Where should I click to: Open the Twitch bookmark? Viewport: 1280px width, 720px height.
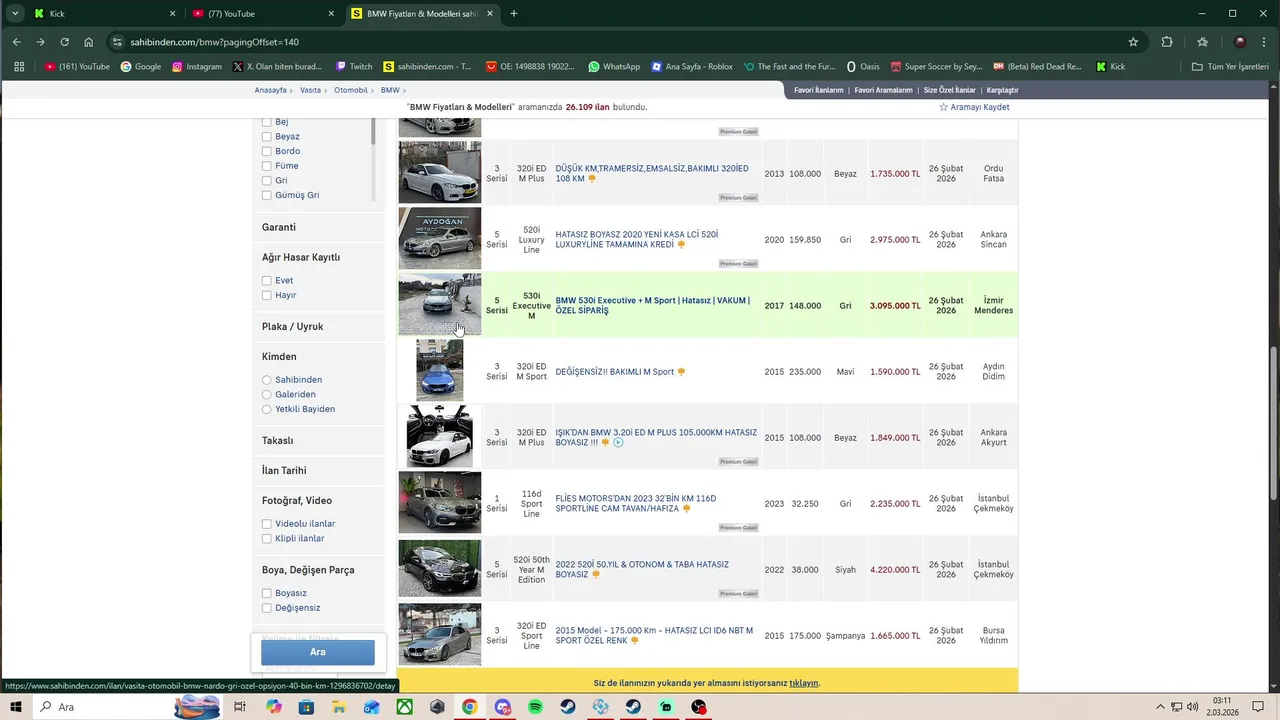(354, 67)
